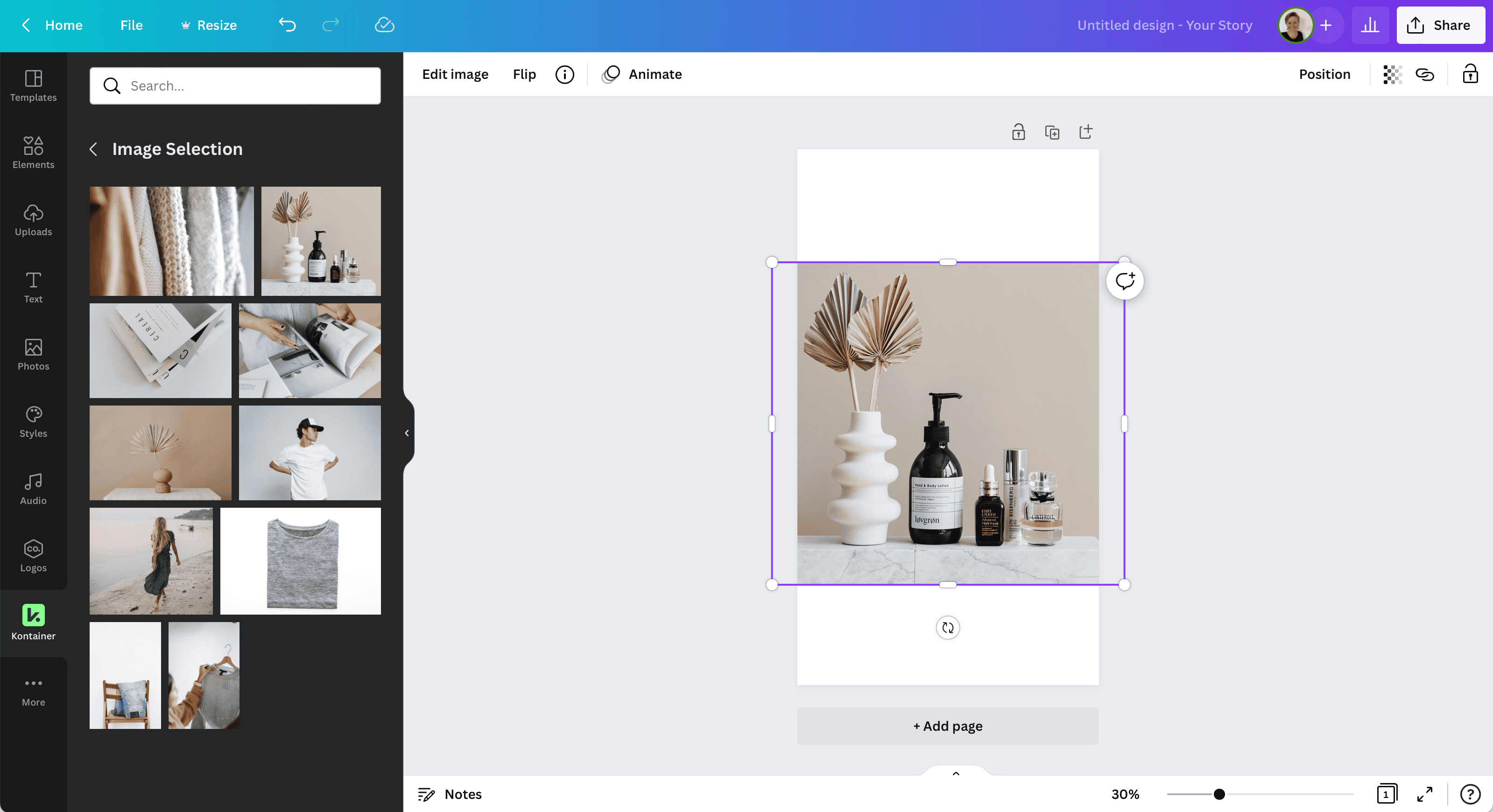
Task: Collapse the side panel with the arrow tab
Action: pos(406,433)
